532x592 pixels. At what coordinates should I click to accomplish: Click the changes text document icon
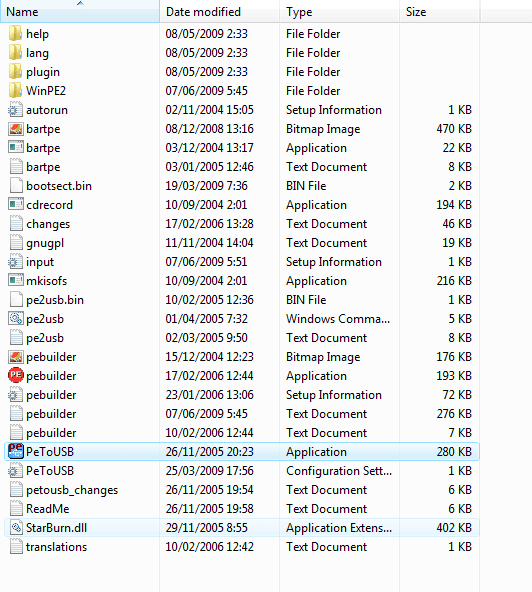(x=15, y=224)
